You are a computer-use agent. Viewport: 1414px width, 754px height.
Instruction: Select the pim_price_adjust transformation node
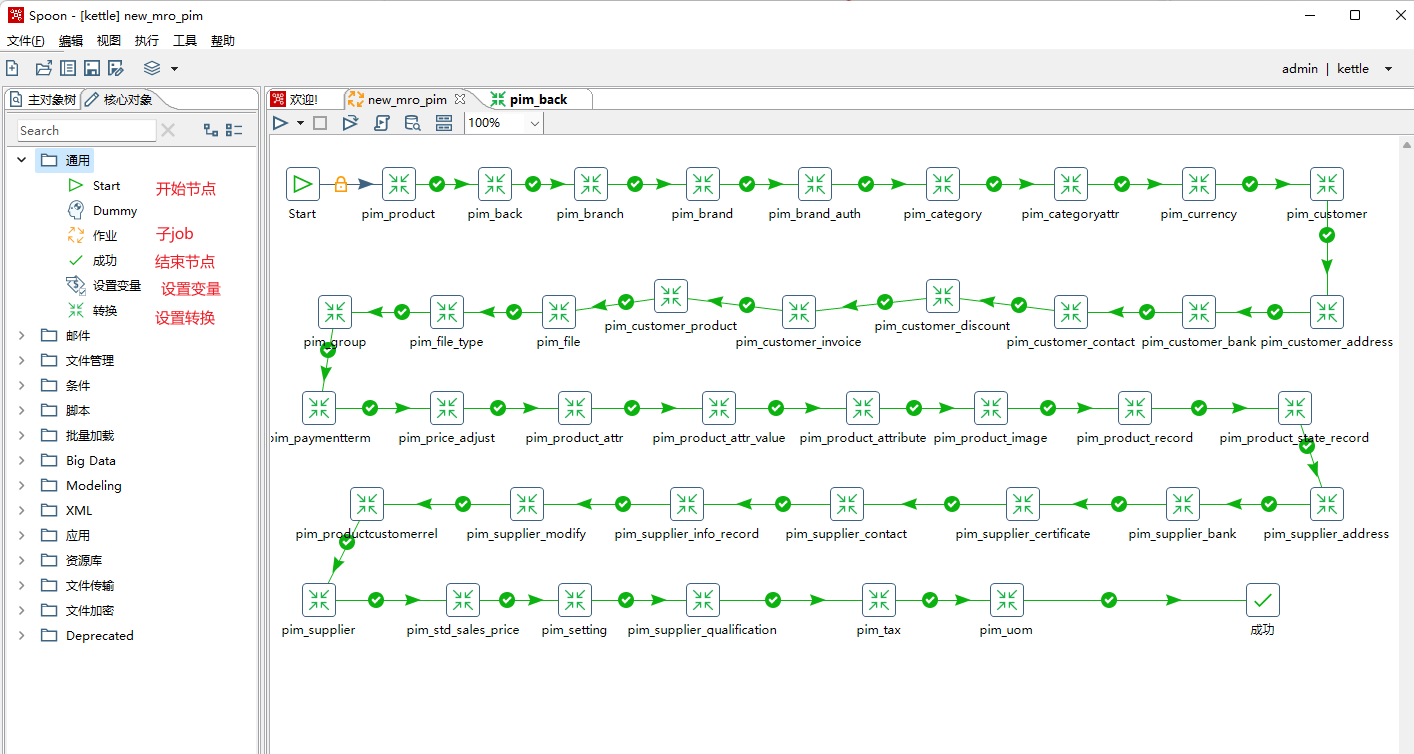click(446, 408)
